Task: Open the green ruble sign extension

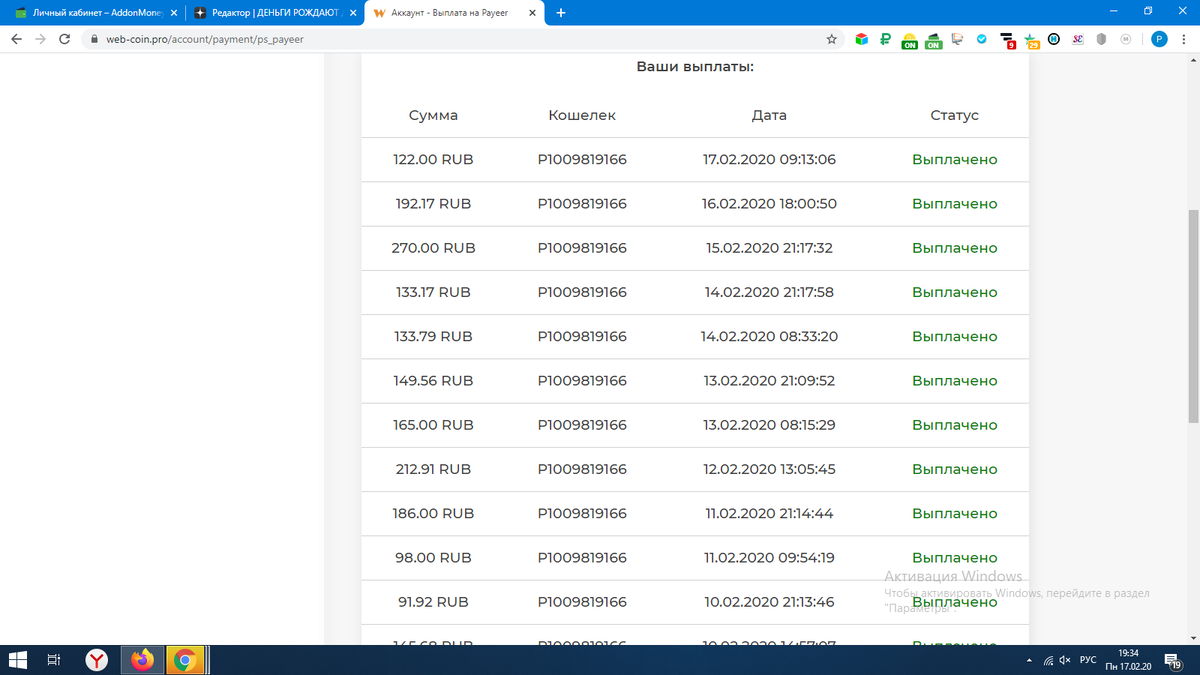Action: pos(885,40)
